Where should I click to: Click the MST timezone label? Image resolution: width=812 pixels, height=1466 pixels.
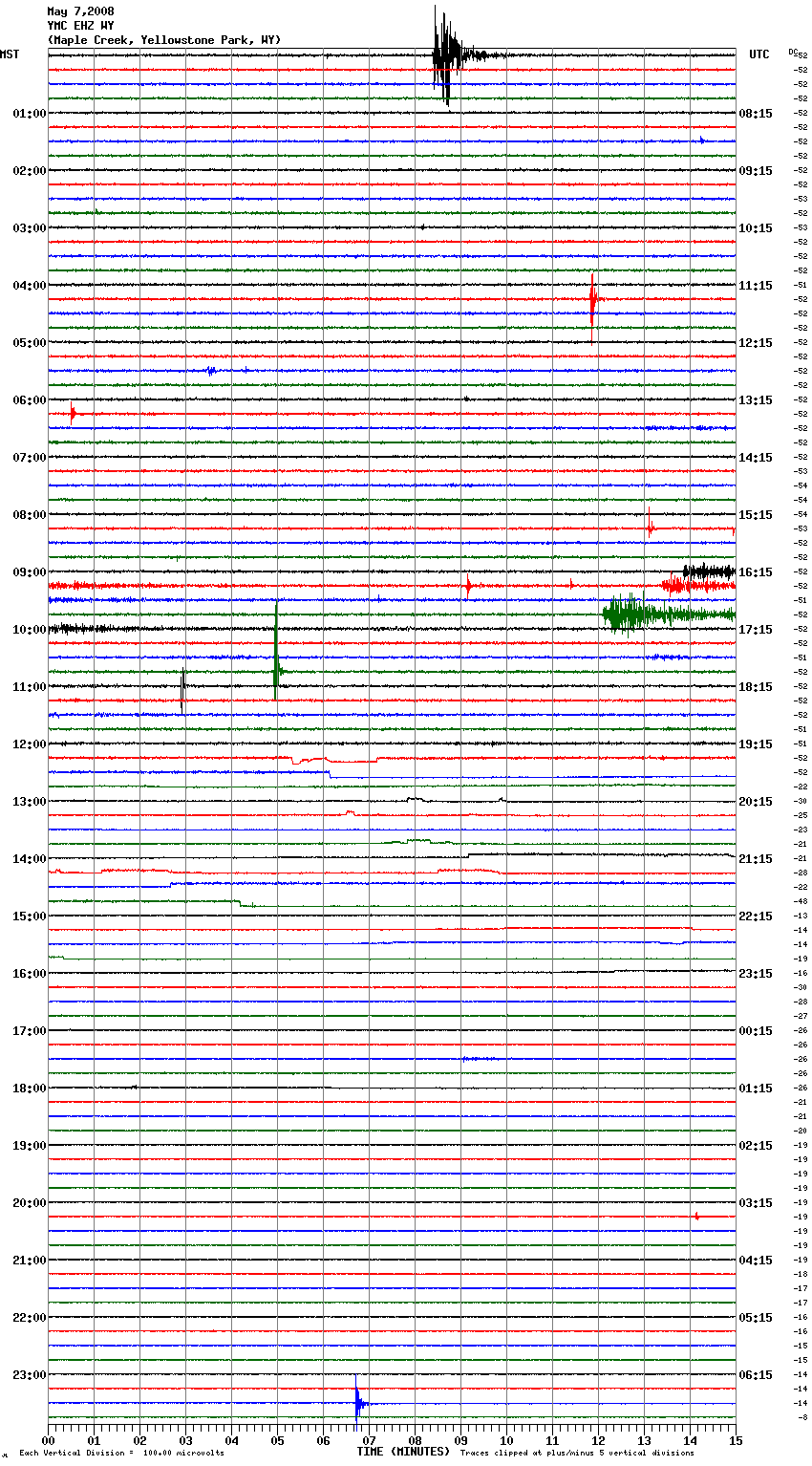pos(10,54)
